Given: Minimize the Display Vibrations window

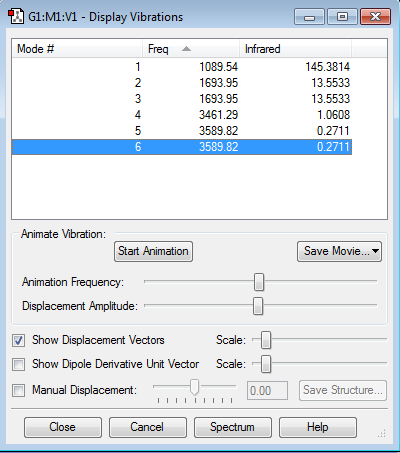Looking at the screenshot, I should [309, 17].
